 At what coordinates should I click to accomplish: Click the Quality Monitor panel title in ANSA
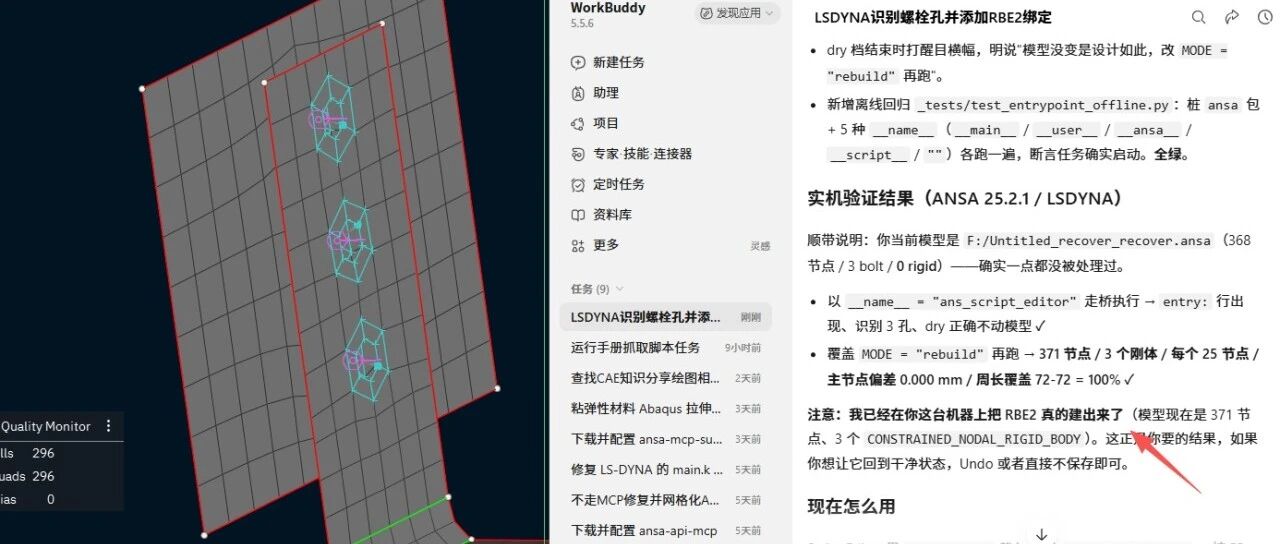[46, 426]
